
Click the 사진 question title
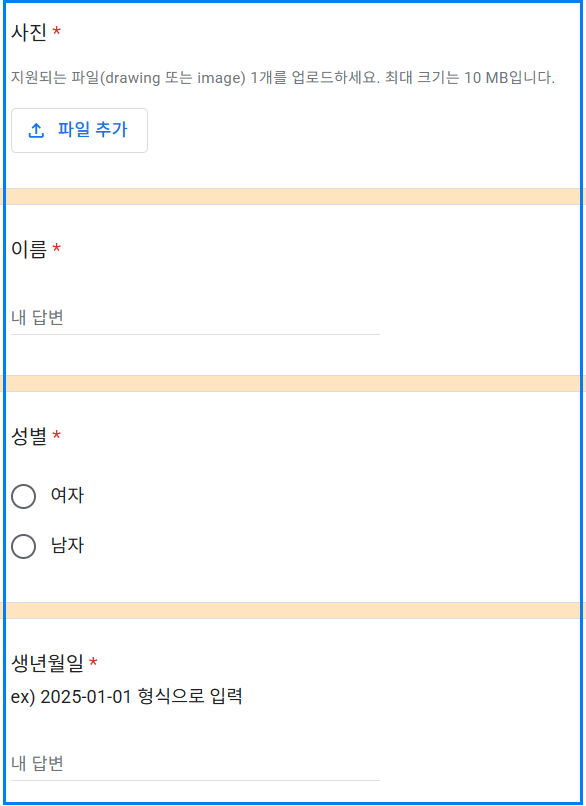coord(30,31)
